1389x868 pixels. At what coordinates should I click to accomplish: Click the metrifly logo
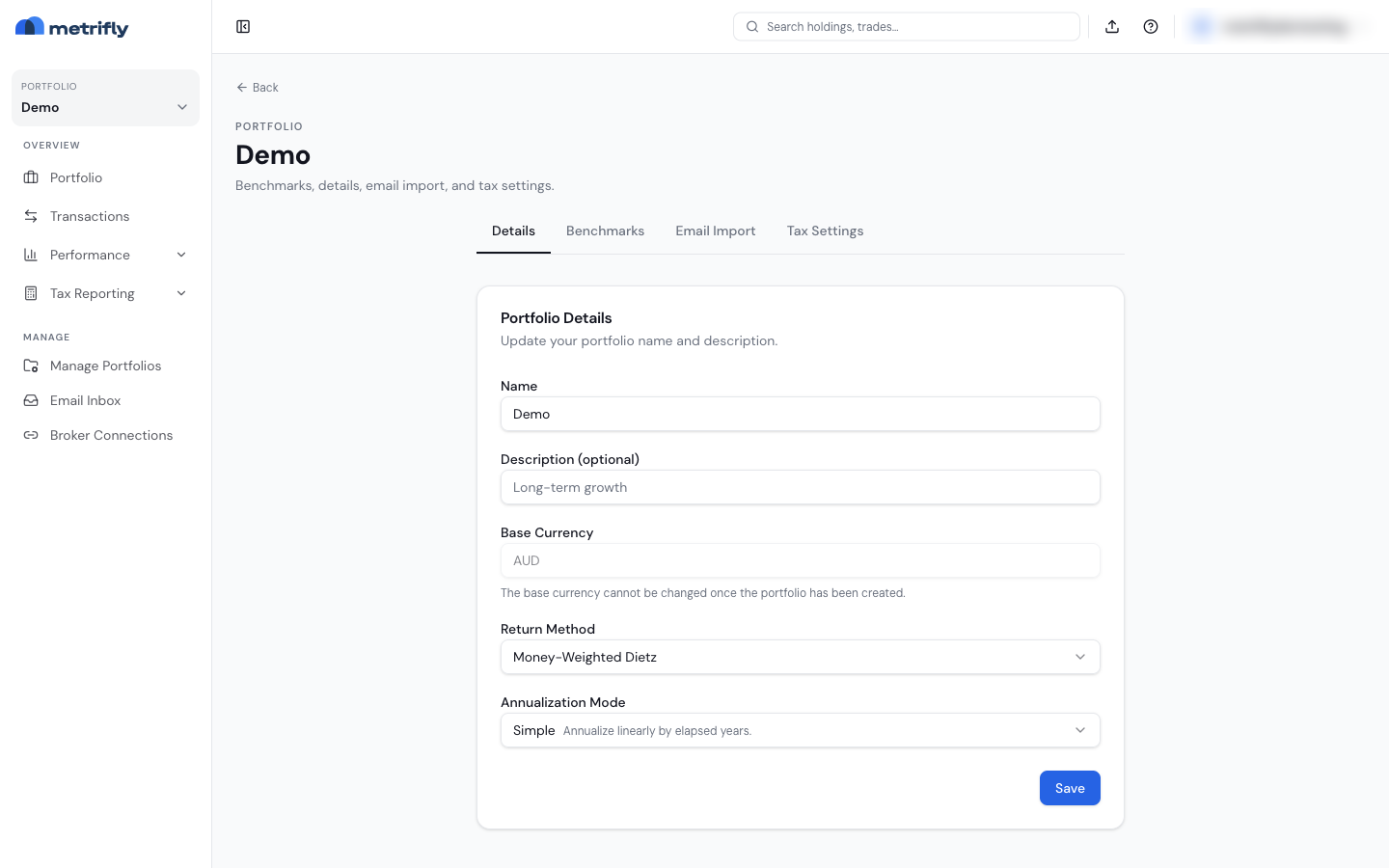pyautogui.click(x=72, y=27)
